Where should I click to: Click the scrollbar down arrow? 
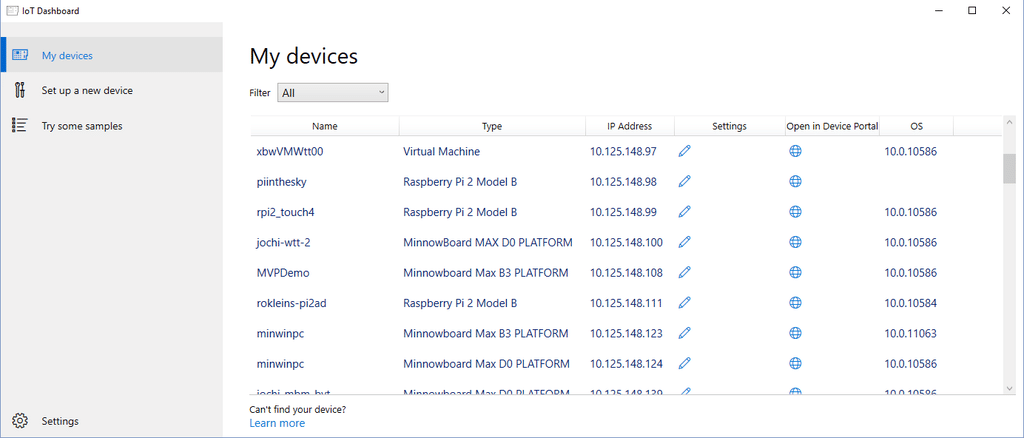point(1010,388)
